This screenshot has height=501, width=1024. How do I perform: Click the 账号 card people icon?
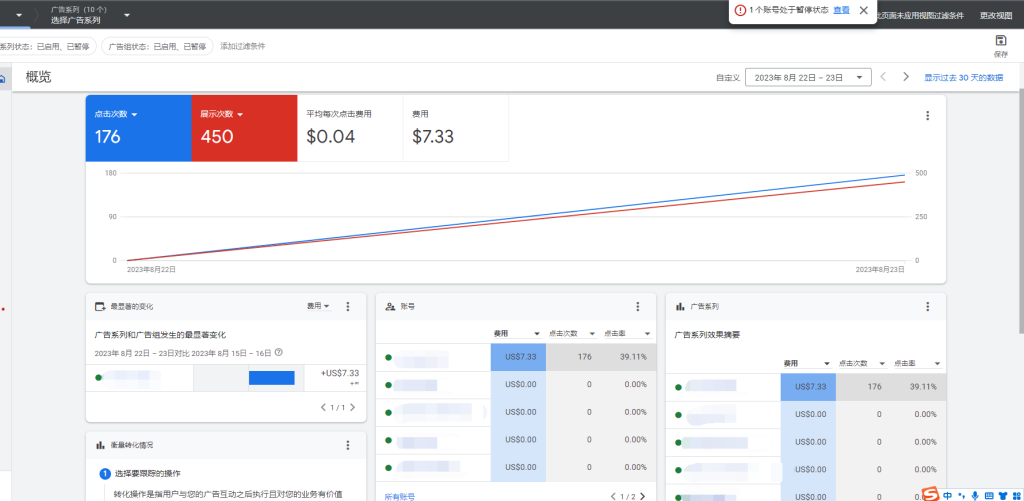tap(391, 306)
